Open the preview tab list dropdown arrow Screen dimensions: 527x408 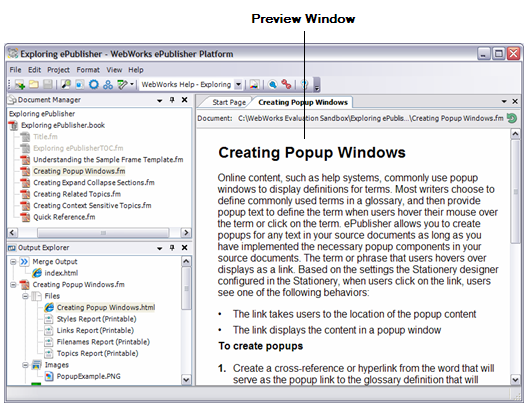(x=504, y=101)
